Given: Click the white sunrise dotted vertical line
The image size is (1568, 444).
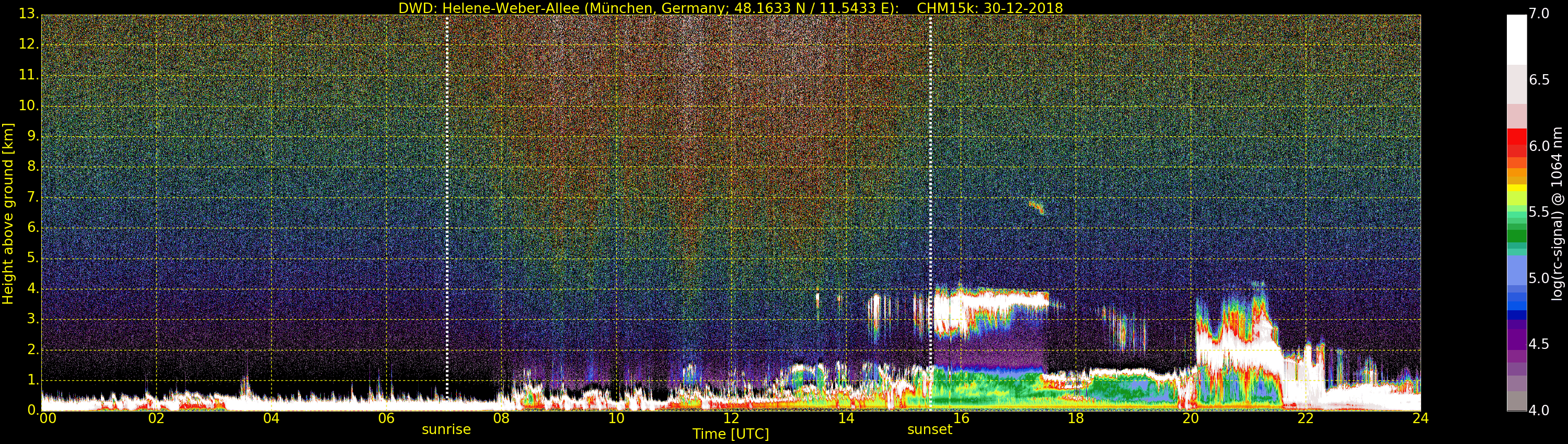Looking at the screenshot, I should click(x=447, y=207).
